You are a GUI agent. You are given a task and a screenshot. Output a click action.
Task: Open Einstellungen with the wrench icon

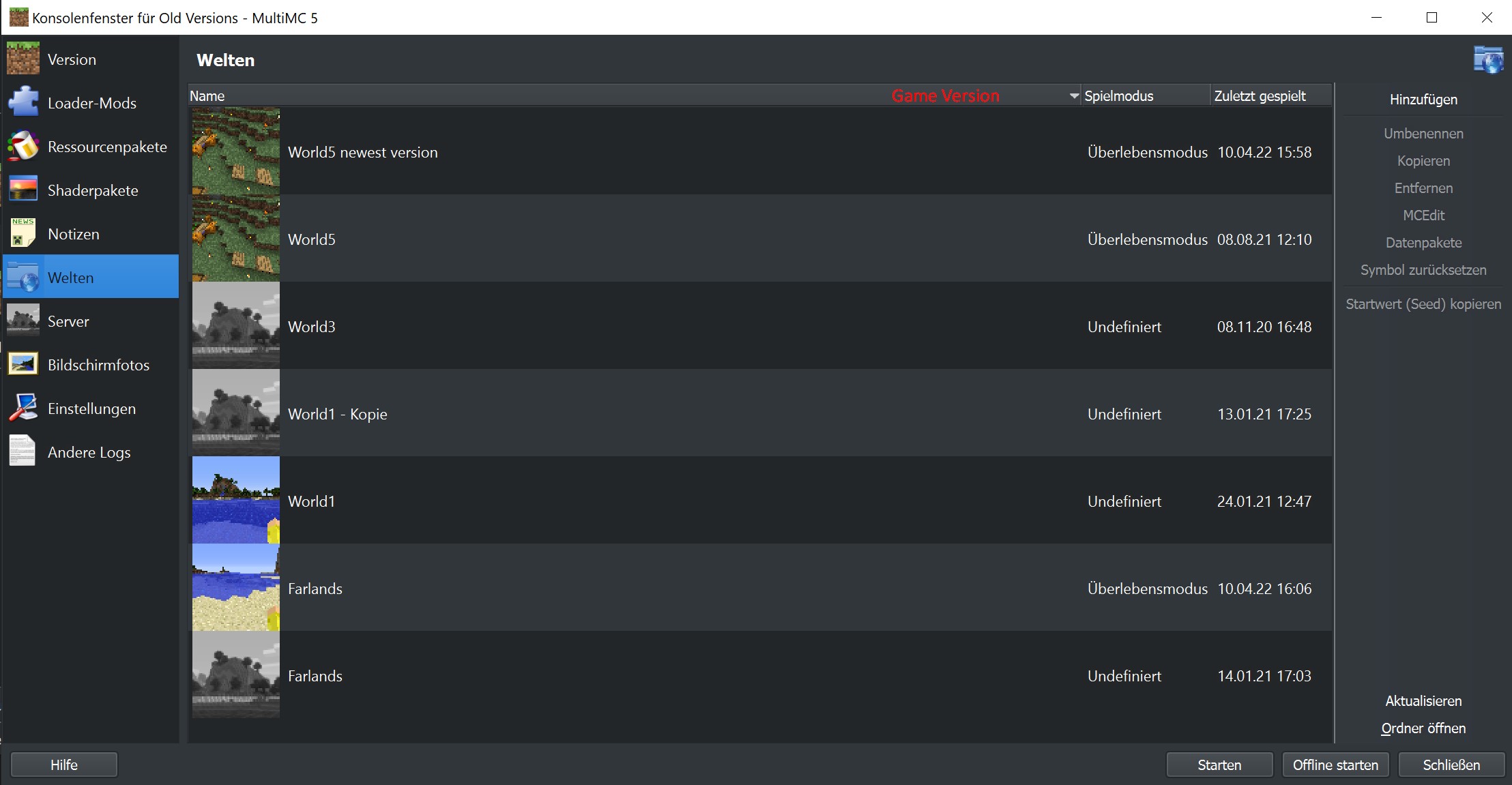coord(23,407)
